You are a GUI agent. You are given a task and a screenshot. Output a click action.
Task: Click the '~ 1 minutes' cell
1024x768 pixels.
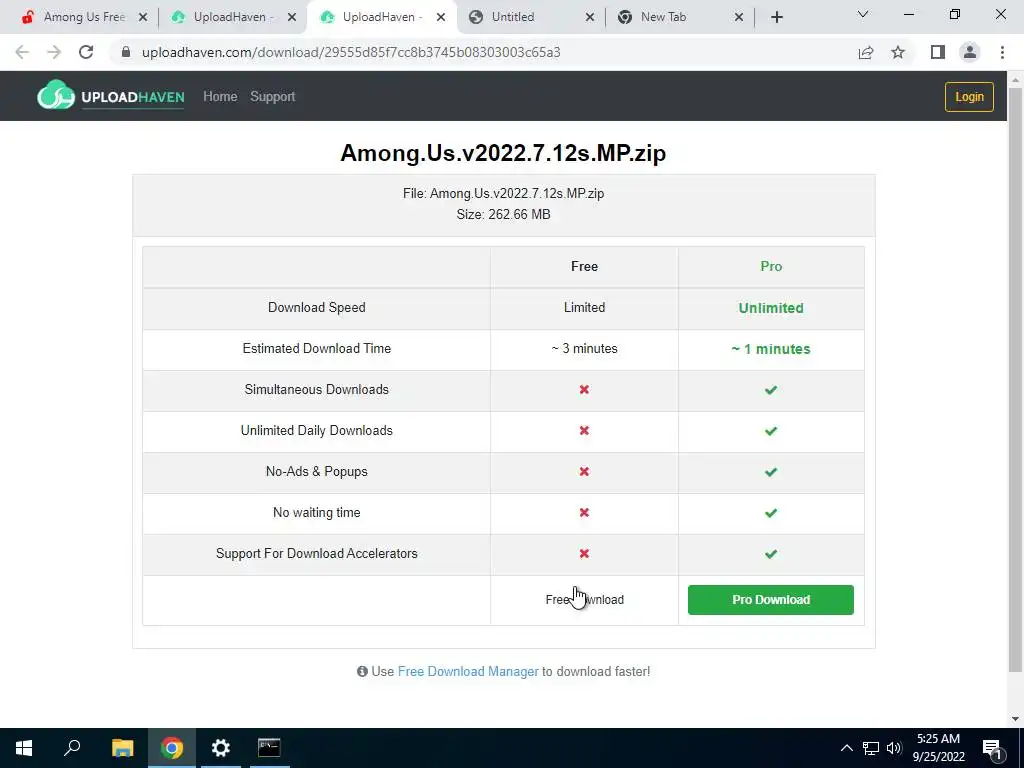[771, 349]
